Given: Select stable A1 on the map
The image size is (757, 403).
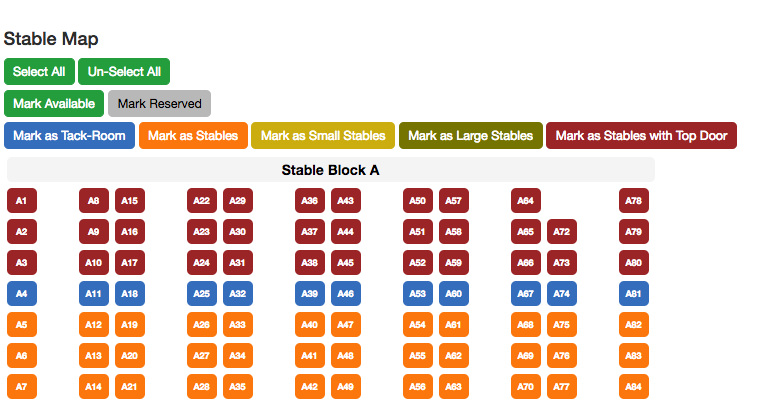Looking at the screenshot, I should pyautogui.click(x=22, y=201).
